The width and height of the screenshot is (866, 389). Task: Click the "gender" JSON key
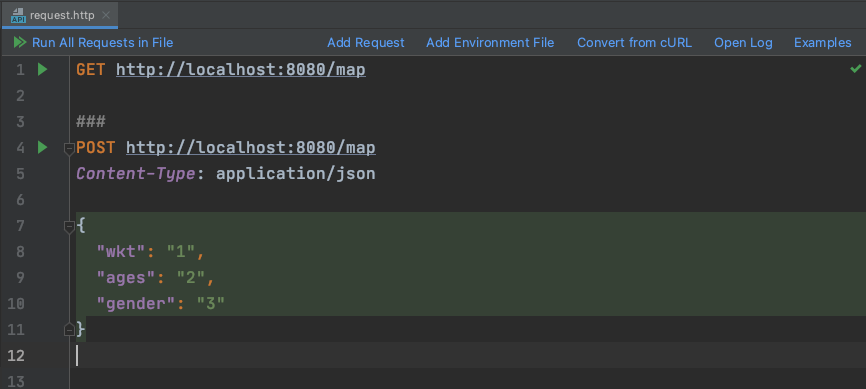(x=136, y=304)
